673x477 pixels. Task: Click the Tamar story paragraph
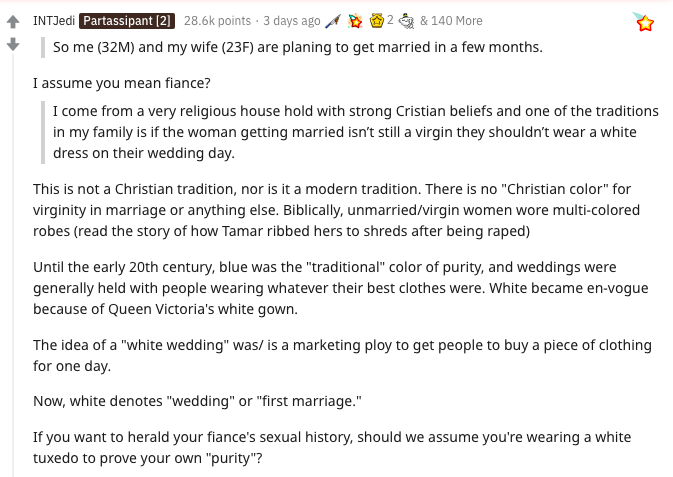click(336, 210)
